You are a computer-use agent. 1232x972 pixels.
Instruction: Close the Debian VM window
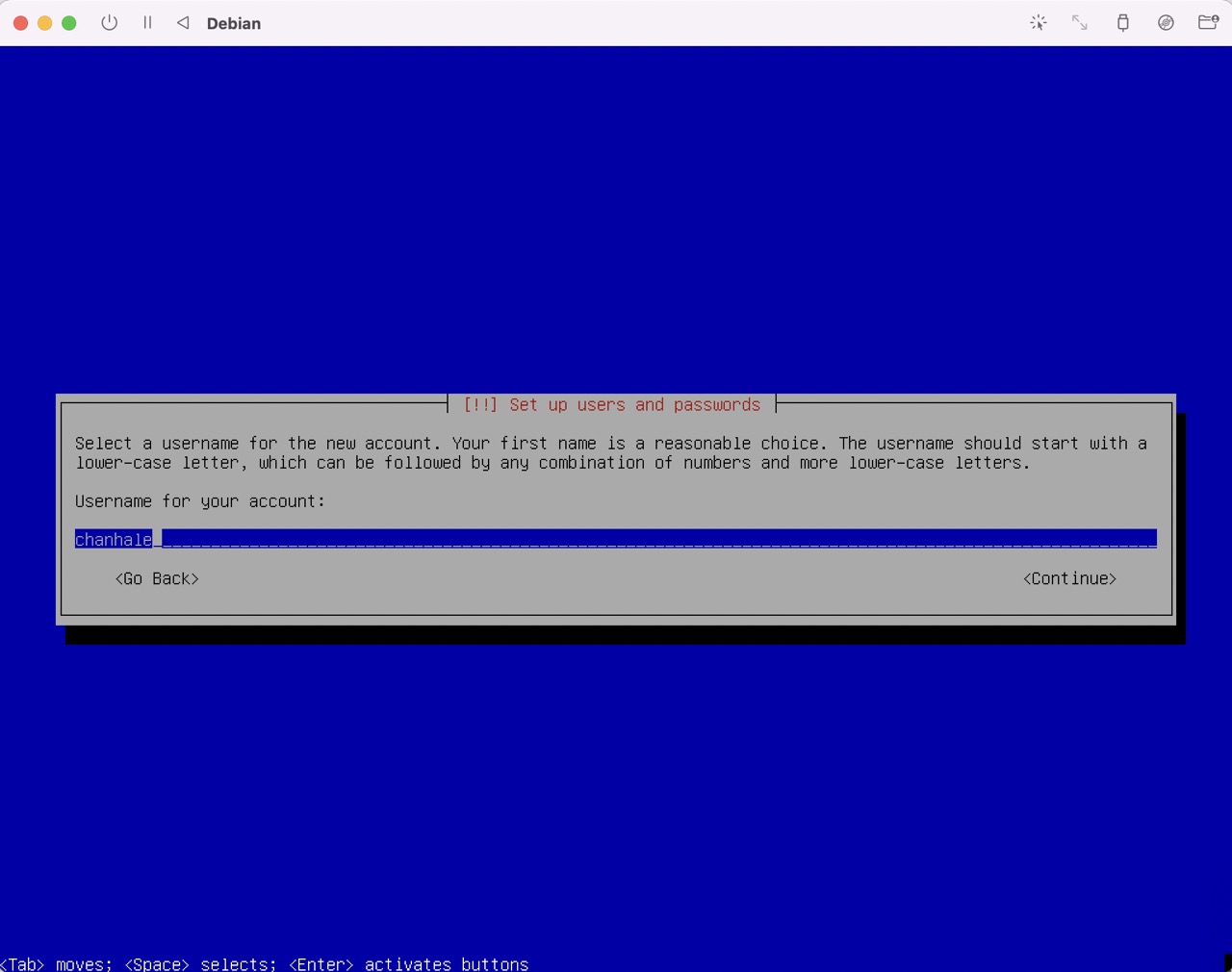point(20,23)
